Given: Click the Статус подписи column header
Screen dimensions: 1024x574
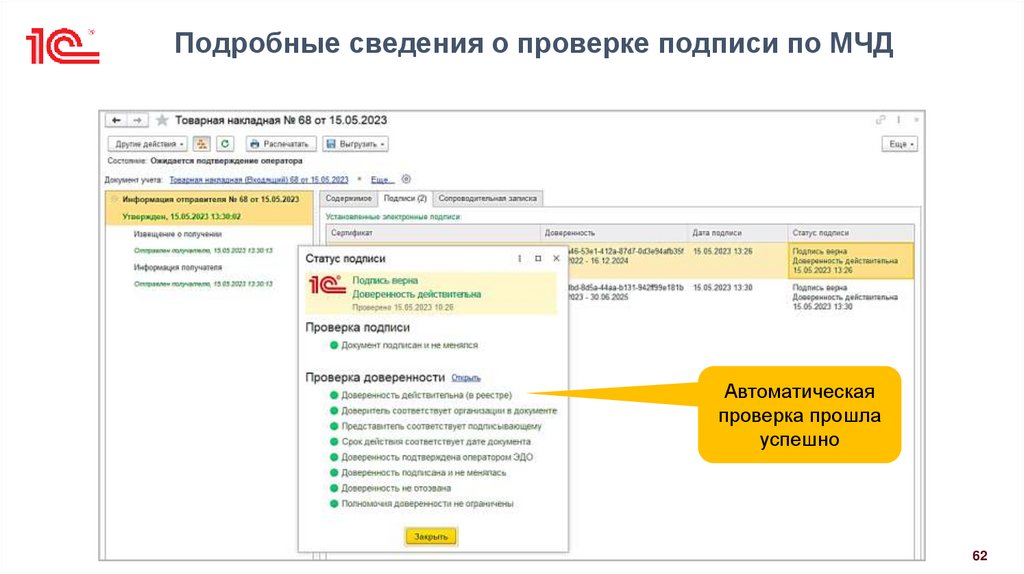Looking at the screenshot, I should 851,232.
